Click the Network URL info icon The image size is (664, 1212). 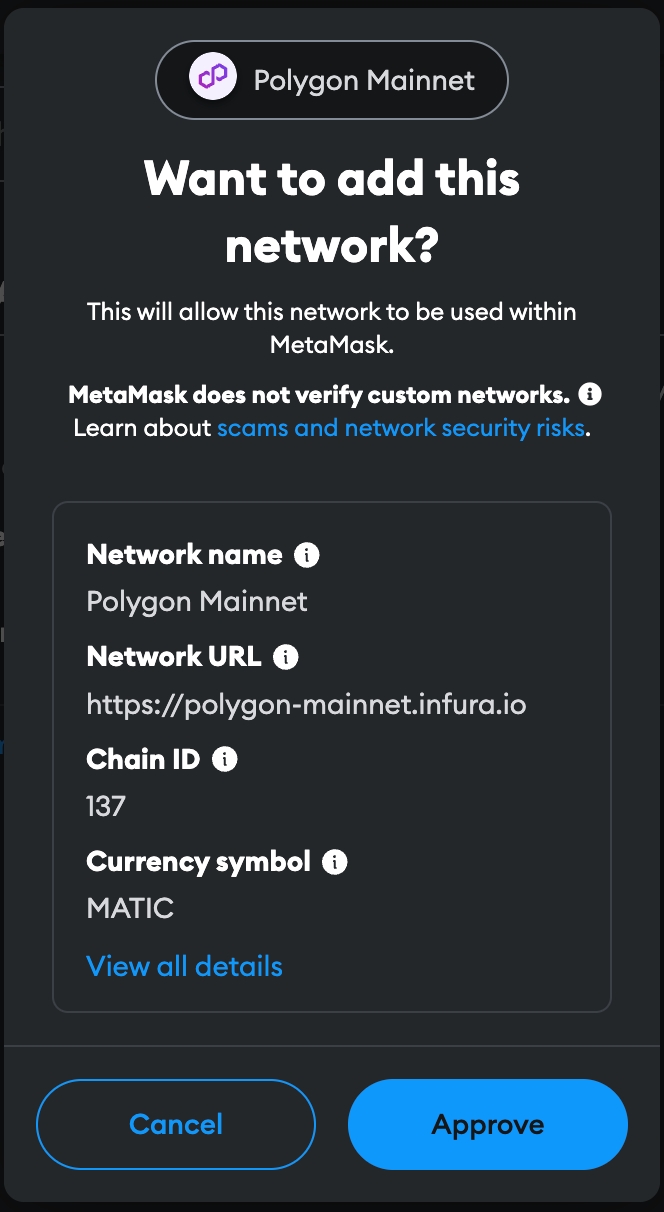click(x=286, y=657)
